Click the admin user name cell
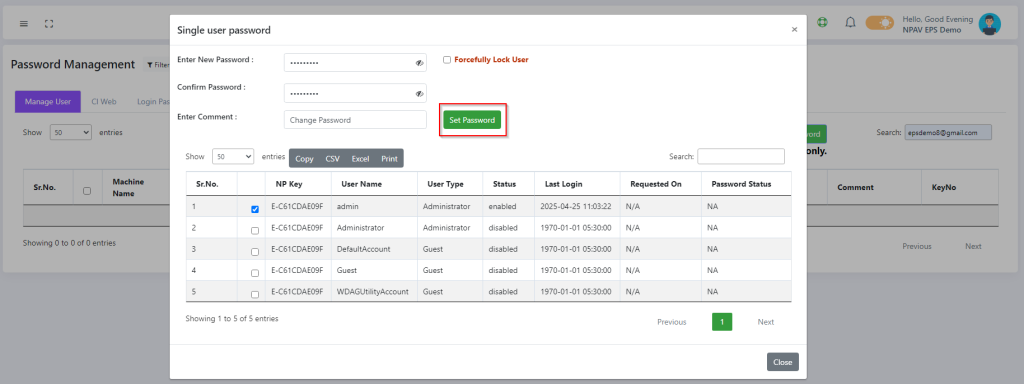 click(374, 206)
